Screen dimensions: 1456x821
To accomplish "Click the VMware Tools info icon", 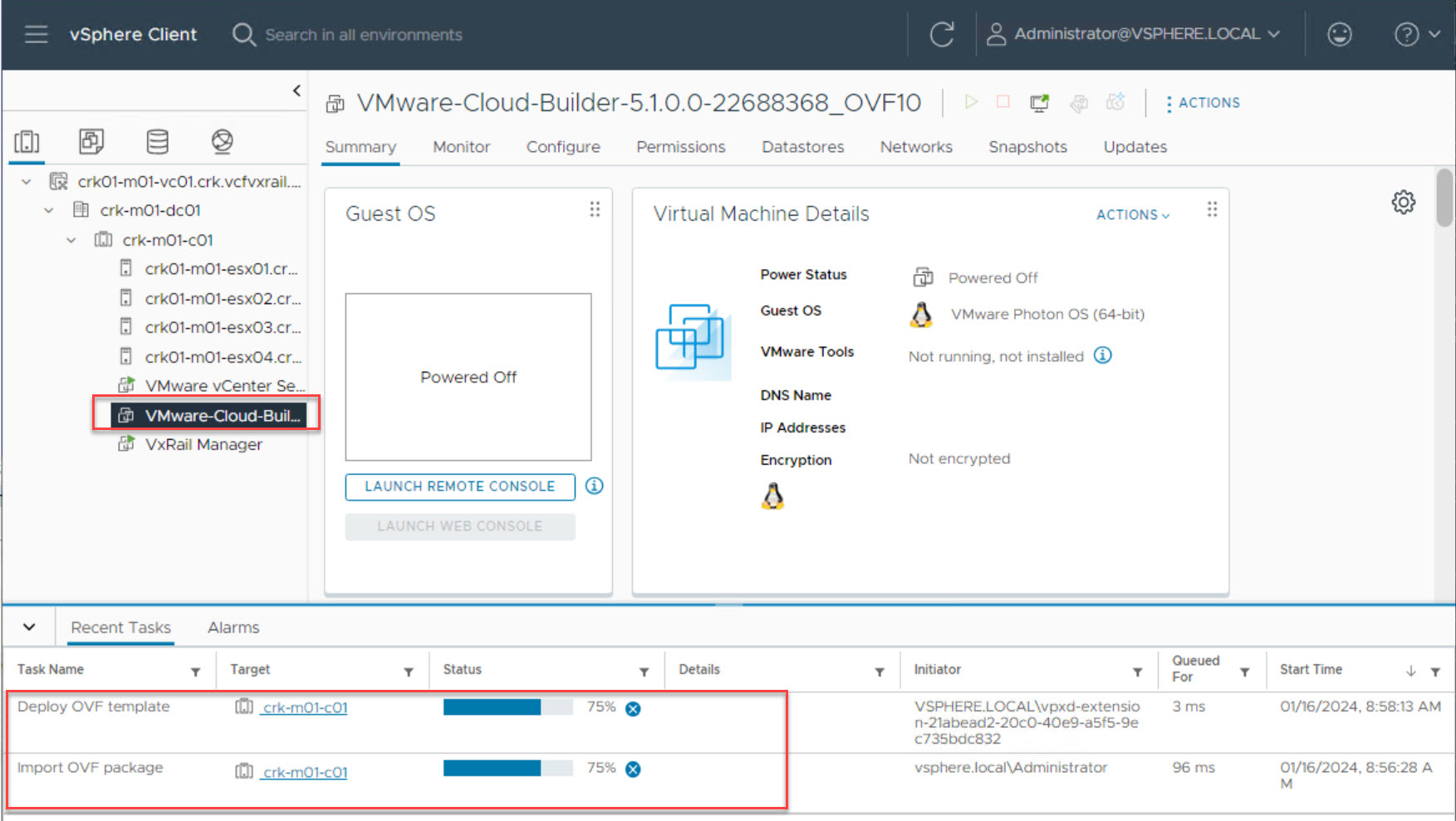I will click(1102, 356).
